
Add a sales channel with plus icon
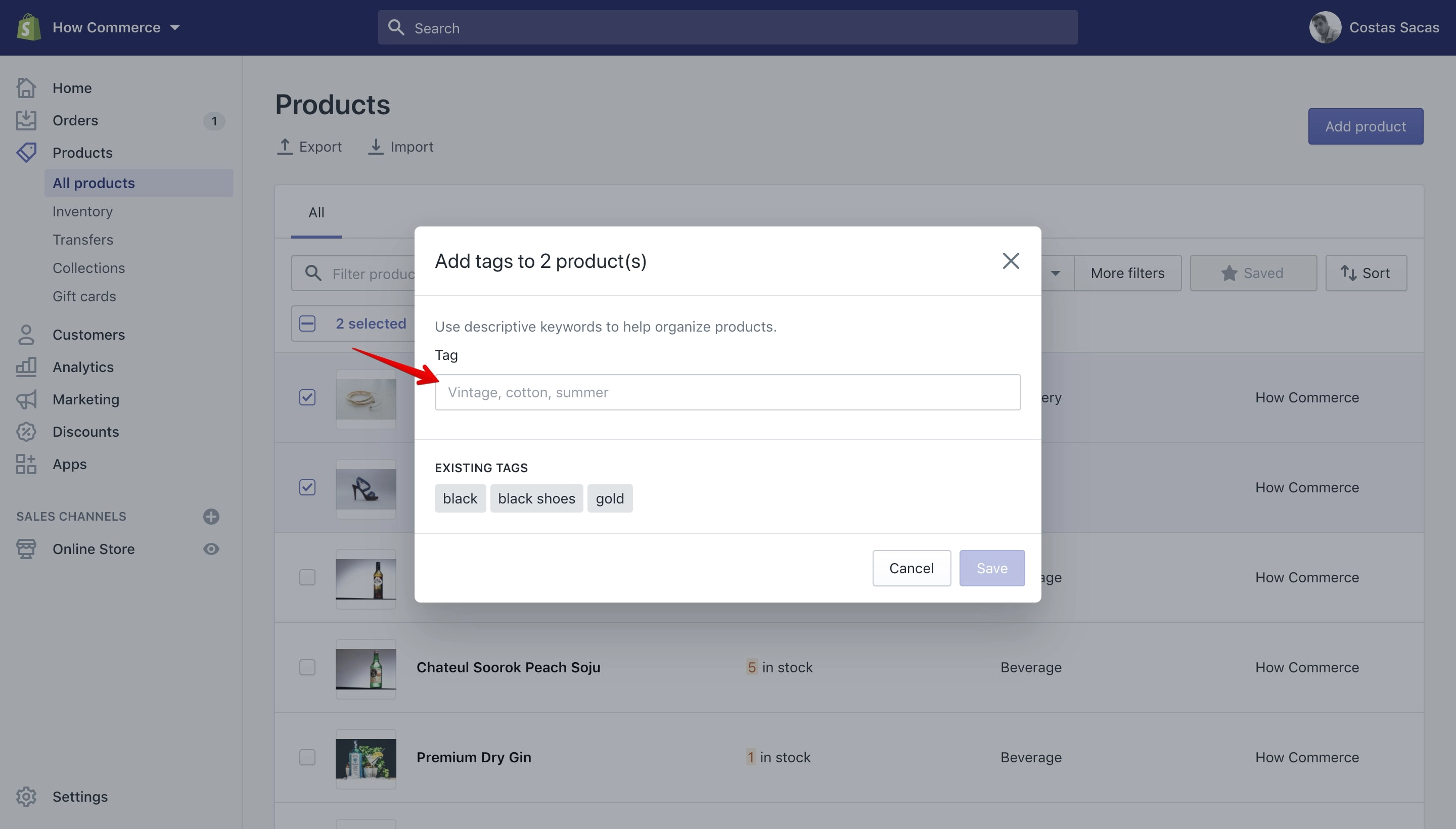coord(211,517)
